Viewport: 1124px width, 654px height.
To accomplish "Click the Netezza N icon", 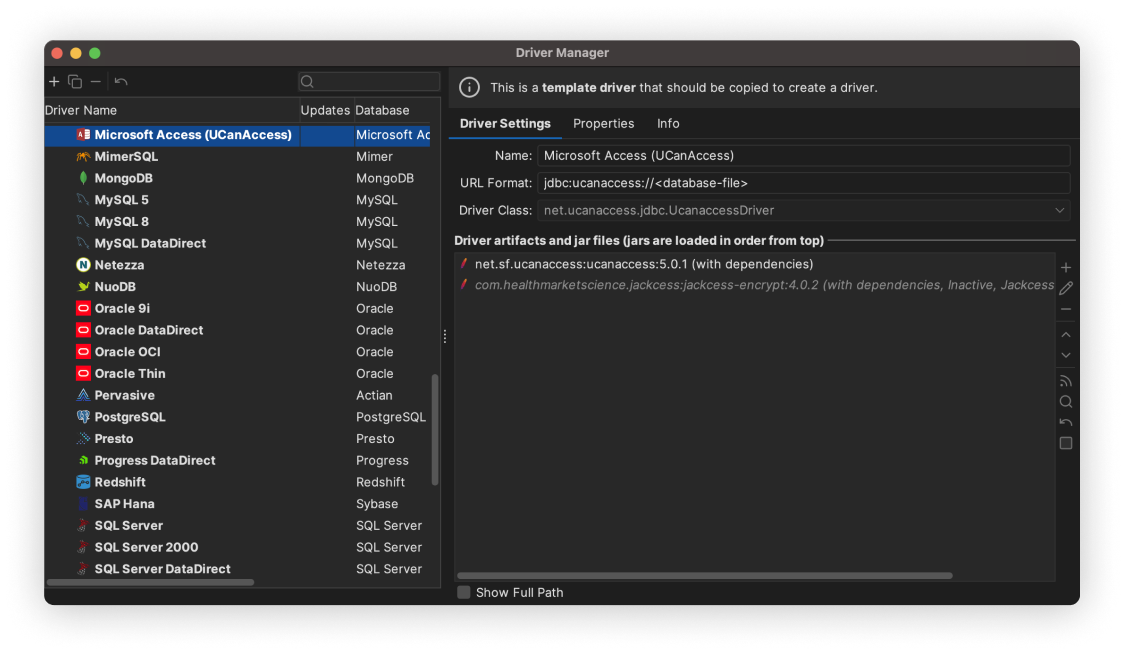I will (x=83, y=265).
